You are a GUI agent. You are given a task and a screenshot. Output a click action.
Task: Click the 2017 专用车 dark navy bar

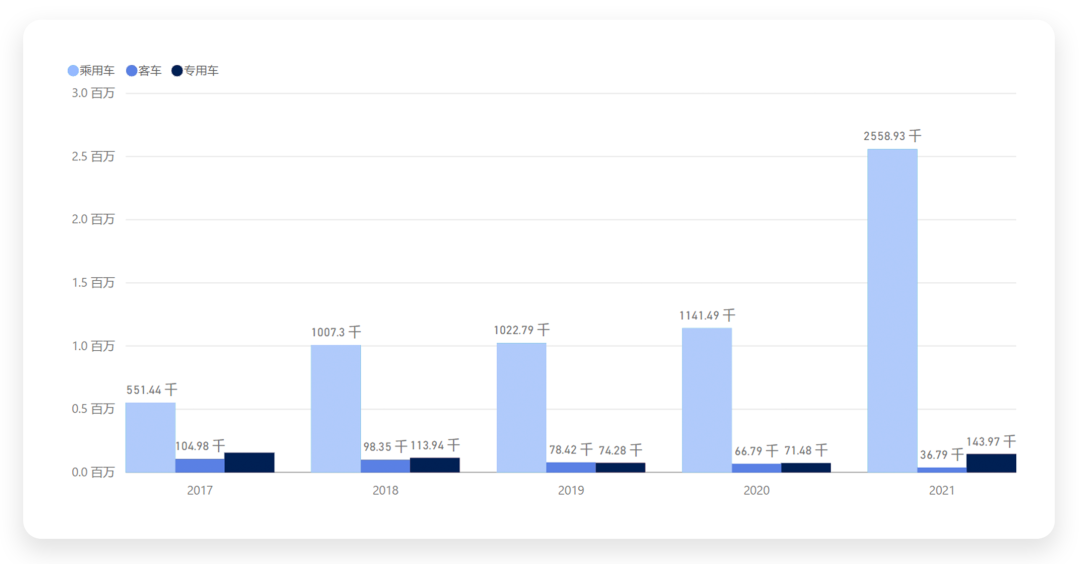249,462
